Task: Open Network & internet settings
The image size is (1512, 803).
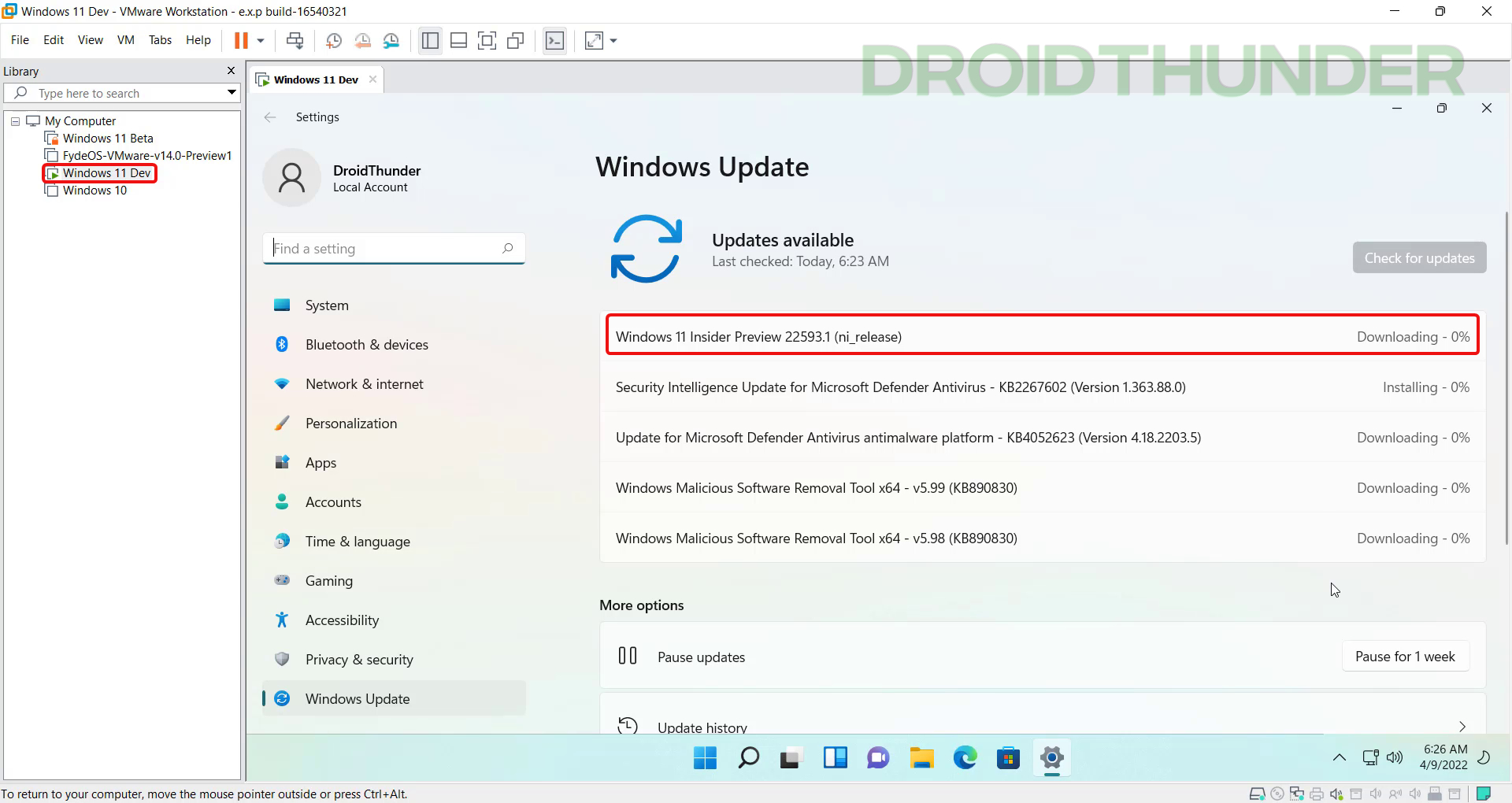Action: coord(394,384)
